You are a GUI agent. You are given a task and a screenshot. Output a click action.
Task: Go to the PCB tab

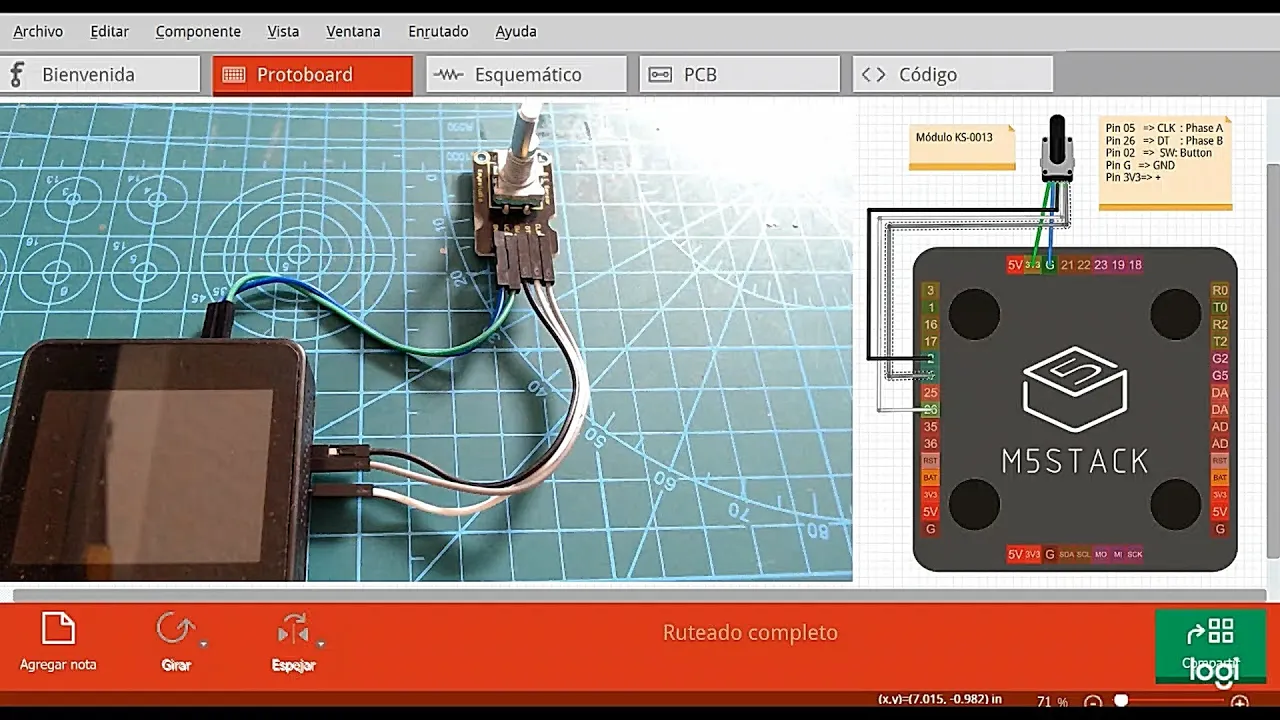point(739,74)
